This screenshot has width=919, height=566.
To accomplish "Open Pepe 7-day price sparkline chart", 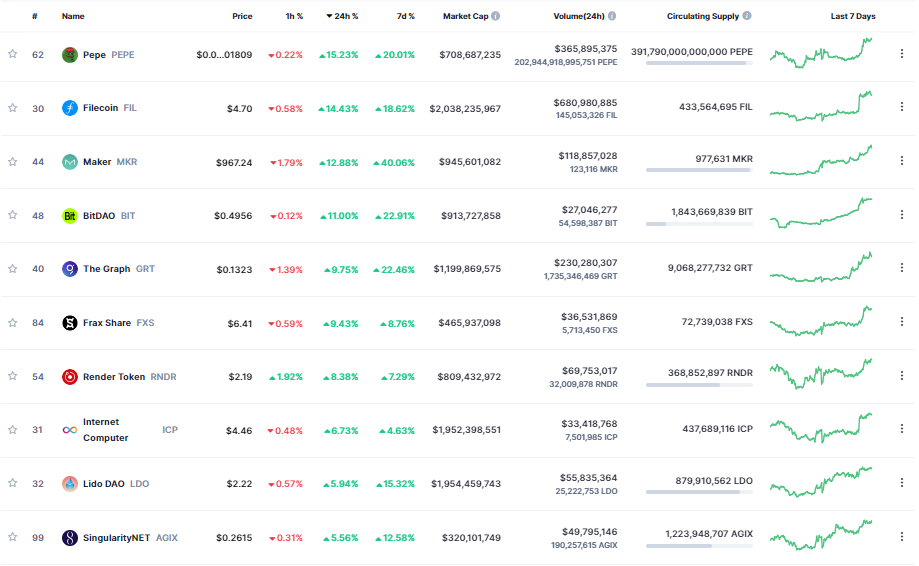I will (821, 53).
